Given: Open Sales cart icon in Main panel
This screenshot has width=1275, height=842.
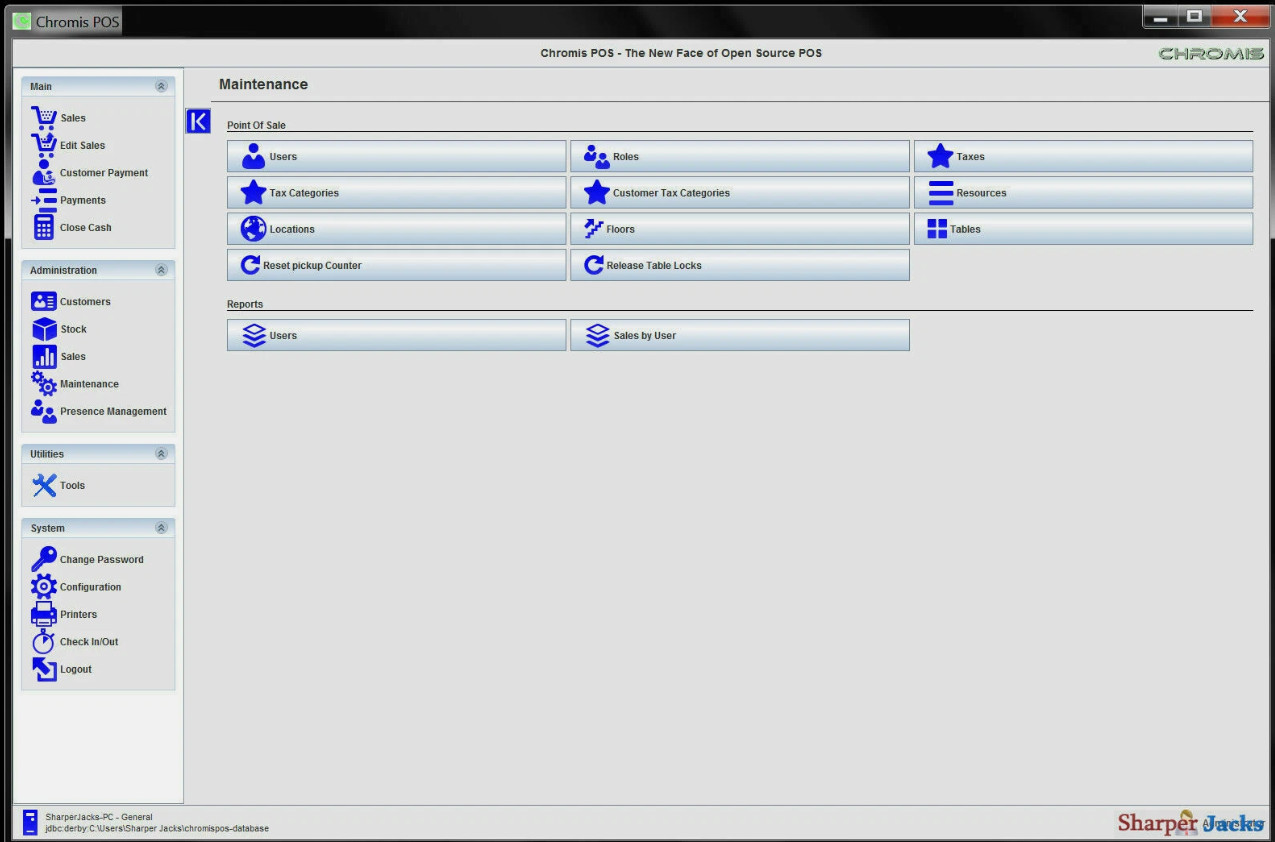Looking at the screenshot, I should coord(44,117).
